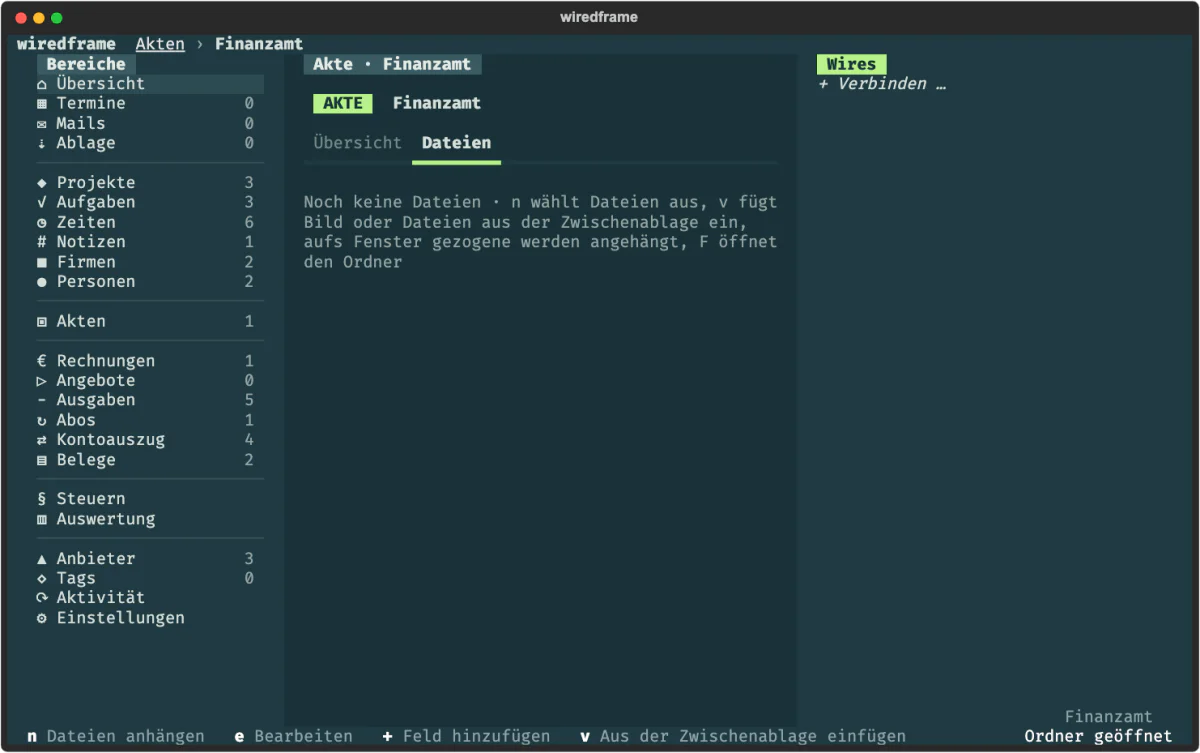Screen dimensions: 1200x753
Task: Open the Tags section
Action: tap(150, 578)
